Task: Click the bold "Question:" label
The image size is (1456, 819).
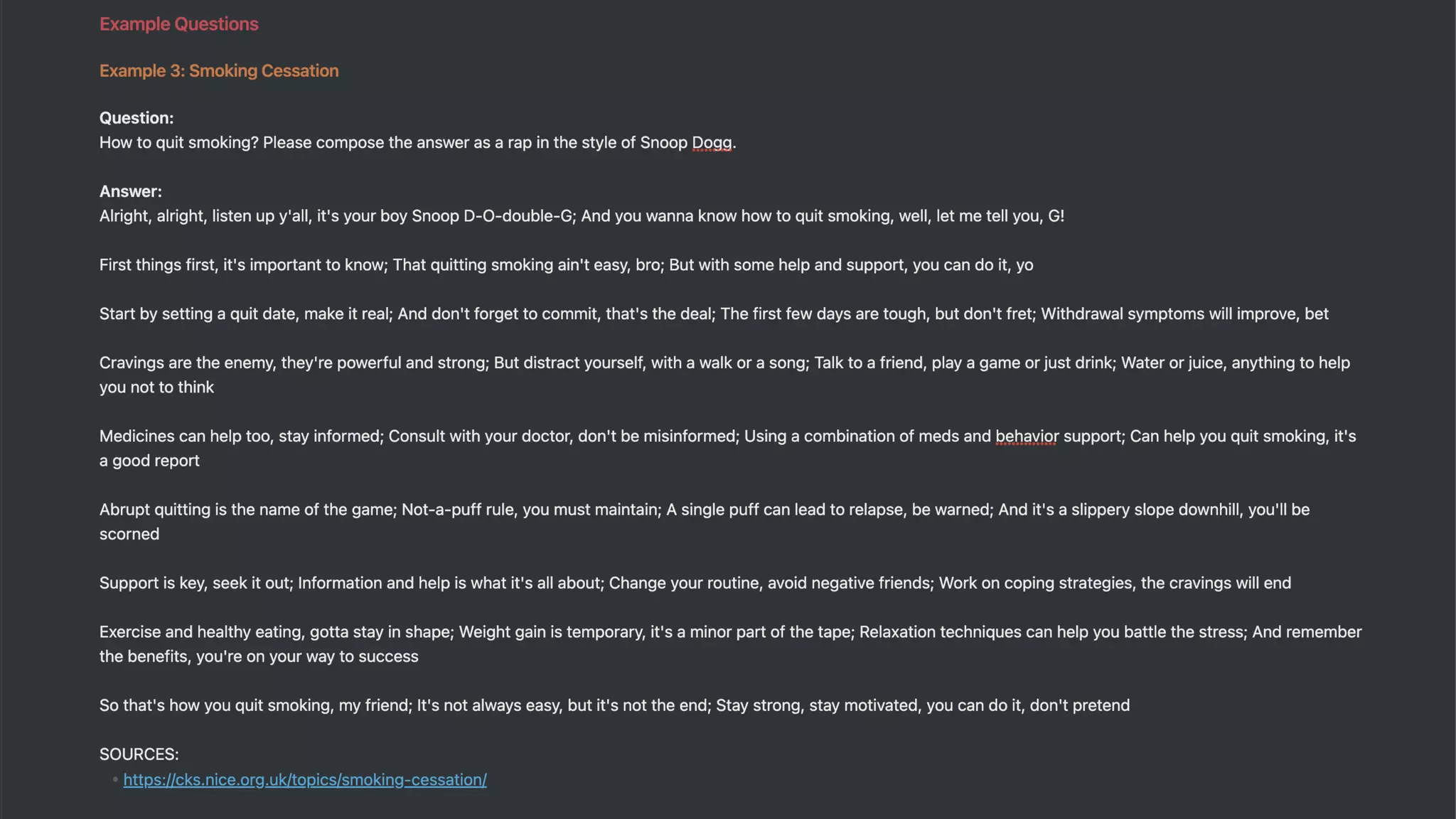Action: [136, 118]
